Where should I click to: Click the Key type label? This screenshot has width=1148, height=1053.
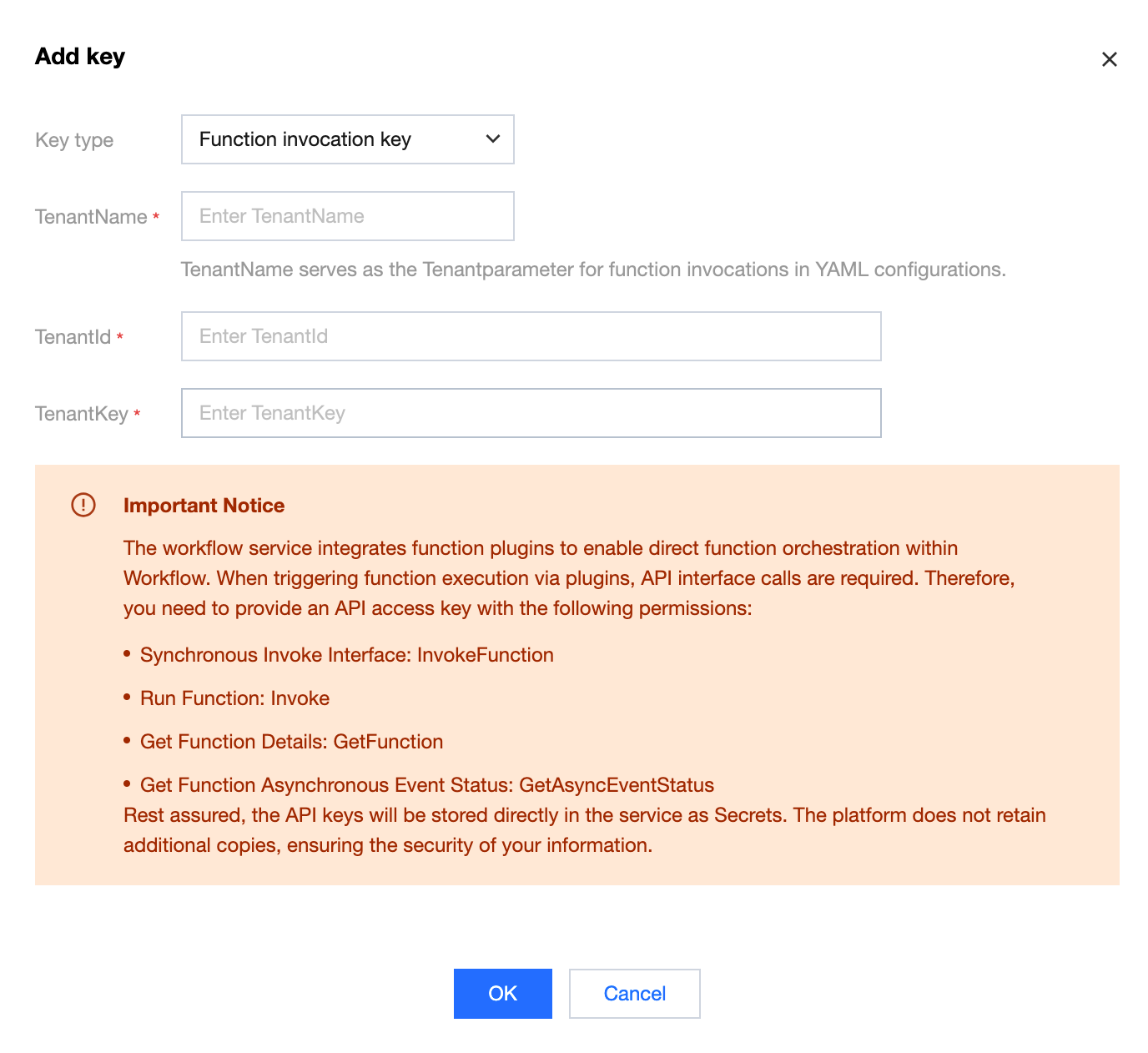pyautogui.click(x=74, y=140)
